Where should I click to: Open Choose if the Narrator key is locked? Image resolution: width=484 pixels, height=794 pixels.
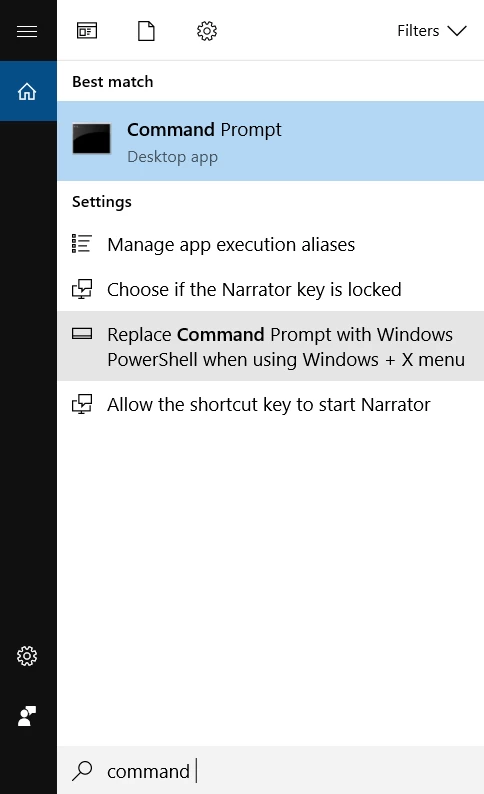tap(271, 290)
